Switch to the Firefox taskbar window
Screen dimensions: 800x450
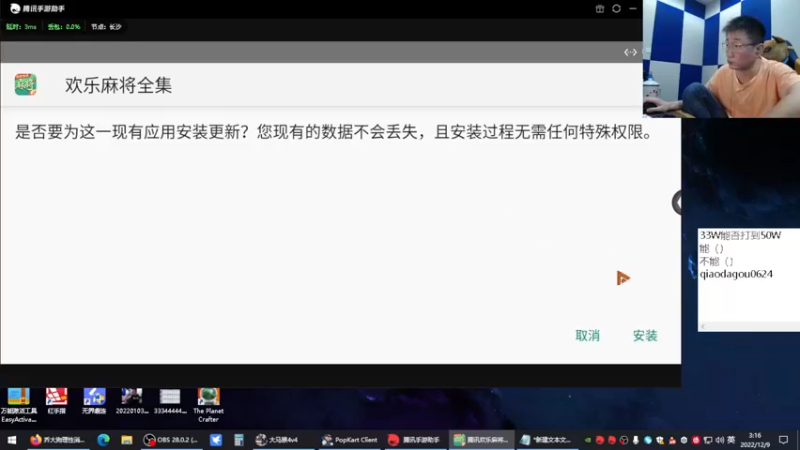click(x=57, y=440)
